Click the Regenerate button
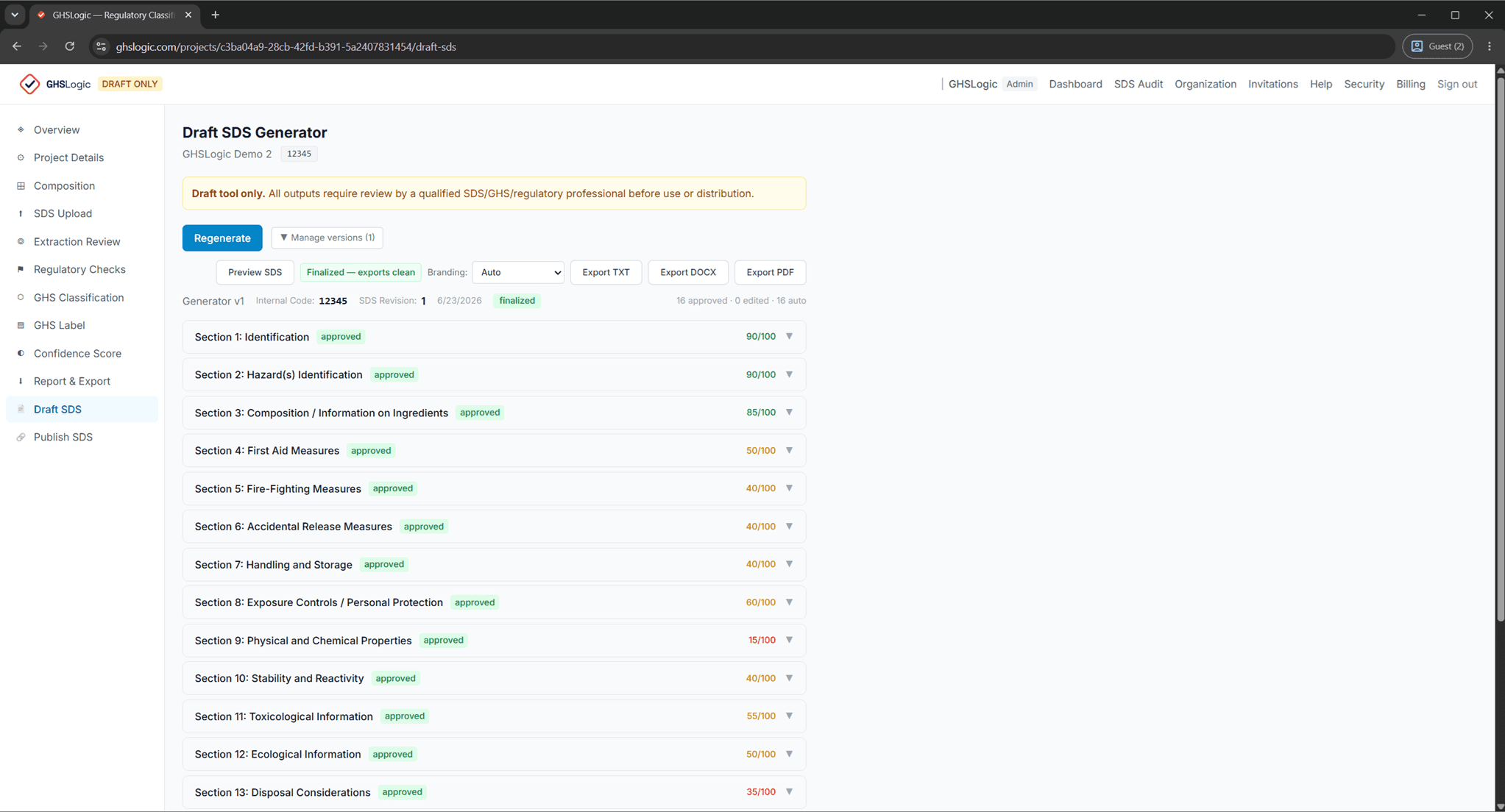The width and height of the screenshot is (1505, 812). (222, 238)
